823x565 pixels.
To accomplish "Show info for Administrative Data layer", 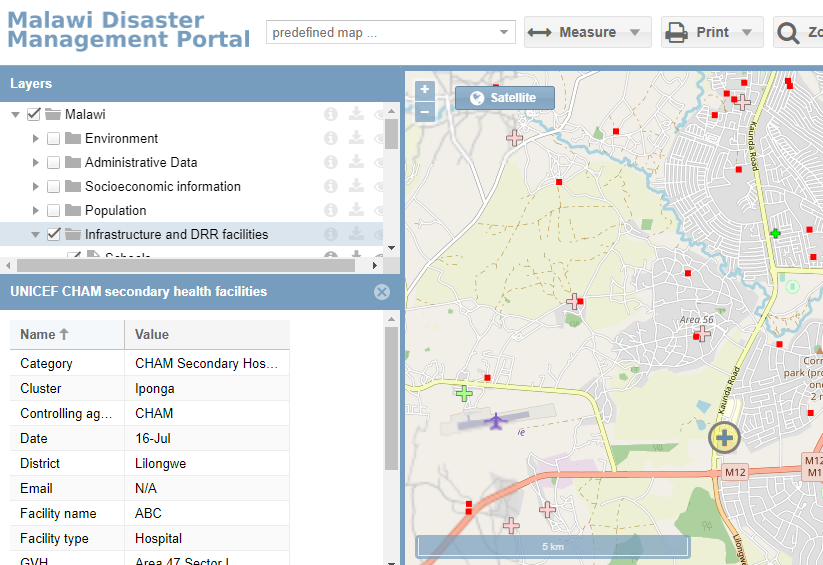I will pyautogui.click(x=331, y=162).
